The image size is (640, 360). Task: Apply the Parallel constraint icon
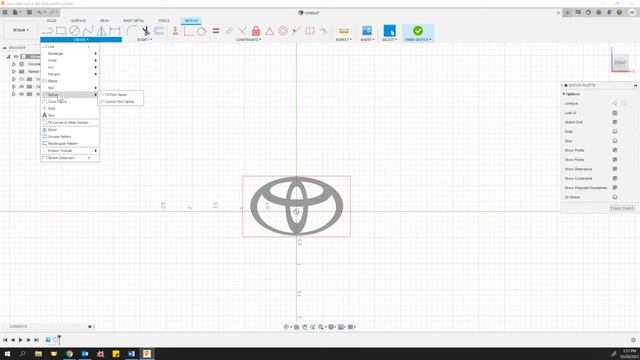229,31
